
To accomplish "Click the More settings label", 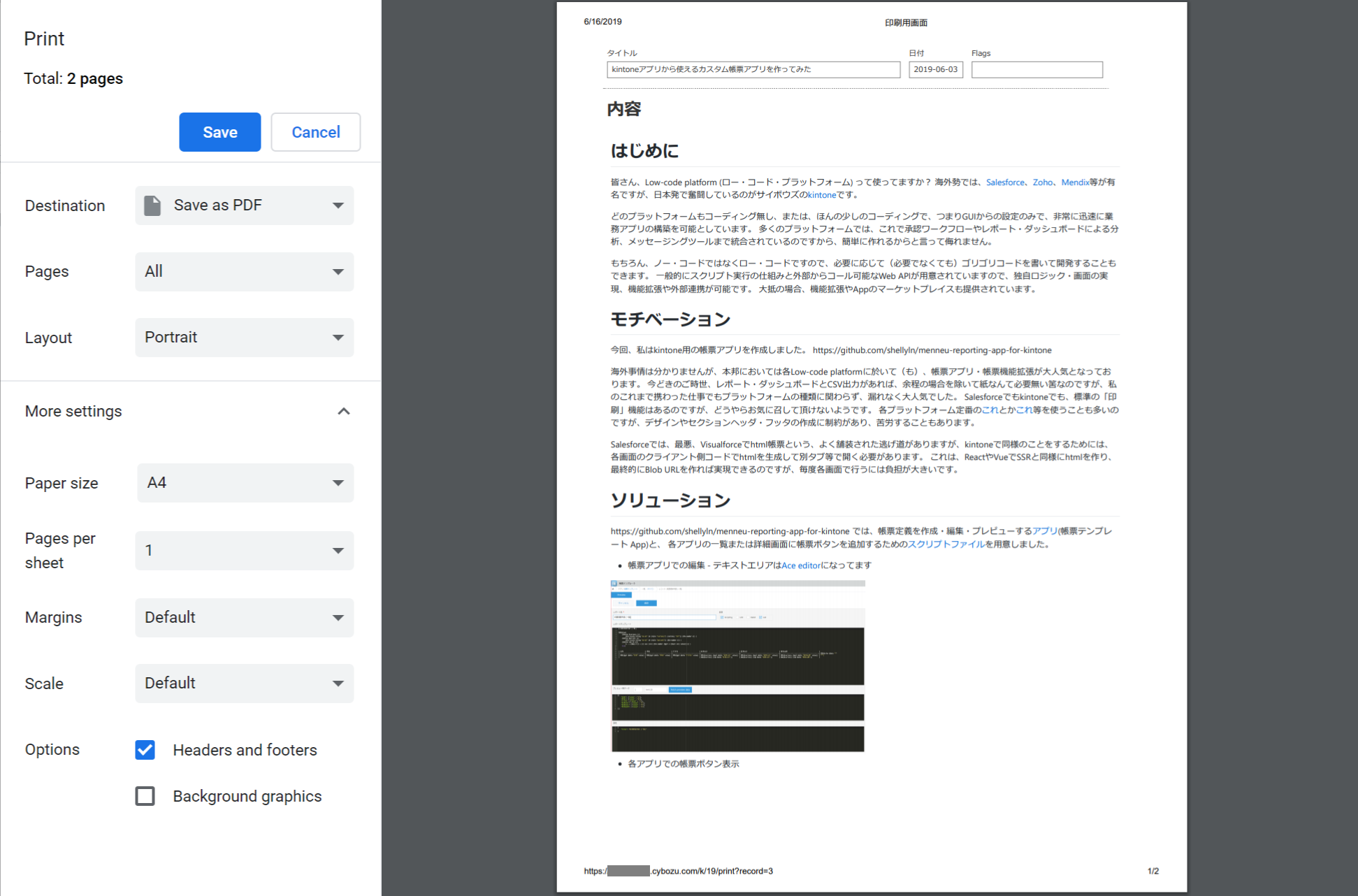I will click(x=73, y=412).
